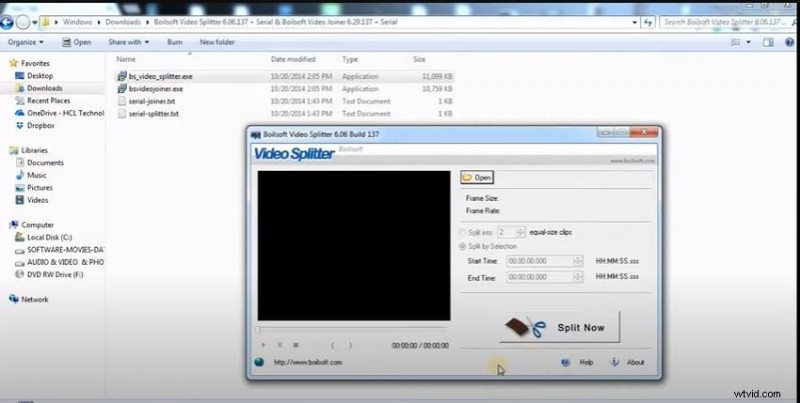Open Documents library
This screenshot has width=800, height=403.
[x=45, y=163]
